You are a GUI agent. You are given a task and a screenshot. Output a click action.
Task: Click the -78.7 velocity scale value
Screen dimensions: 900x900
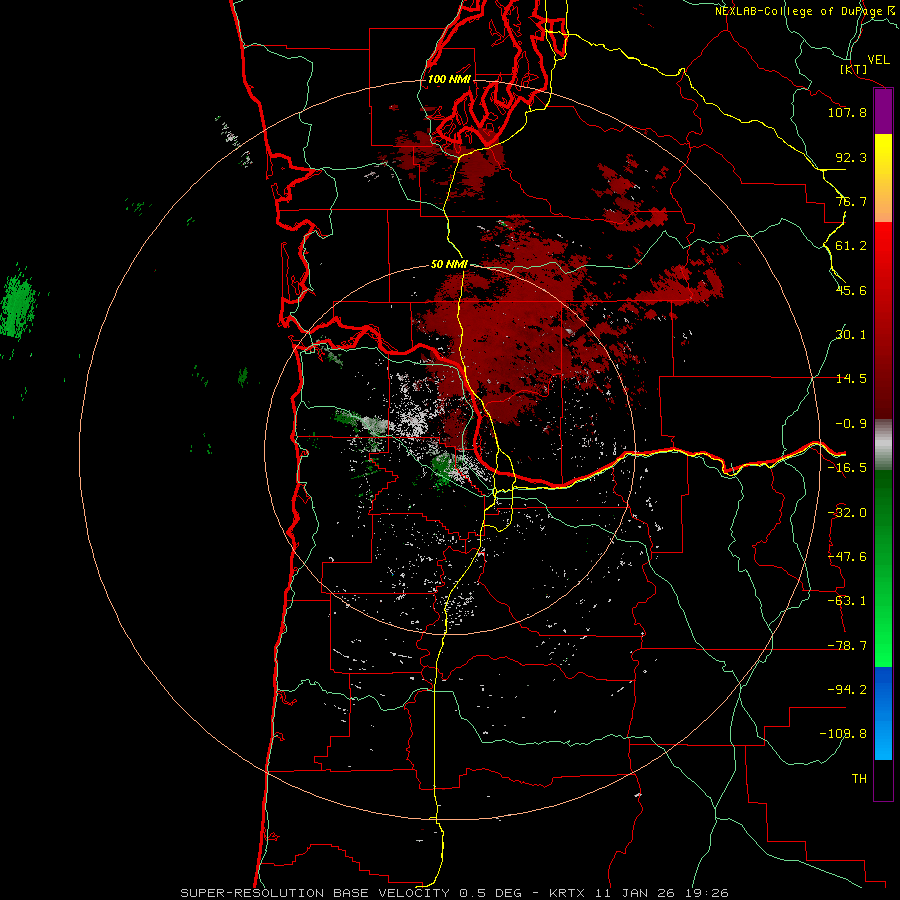tap(847, 646)
